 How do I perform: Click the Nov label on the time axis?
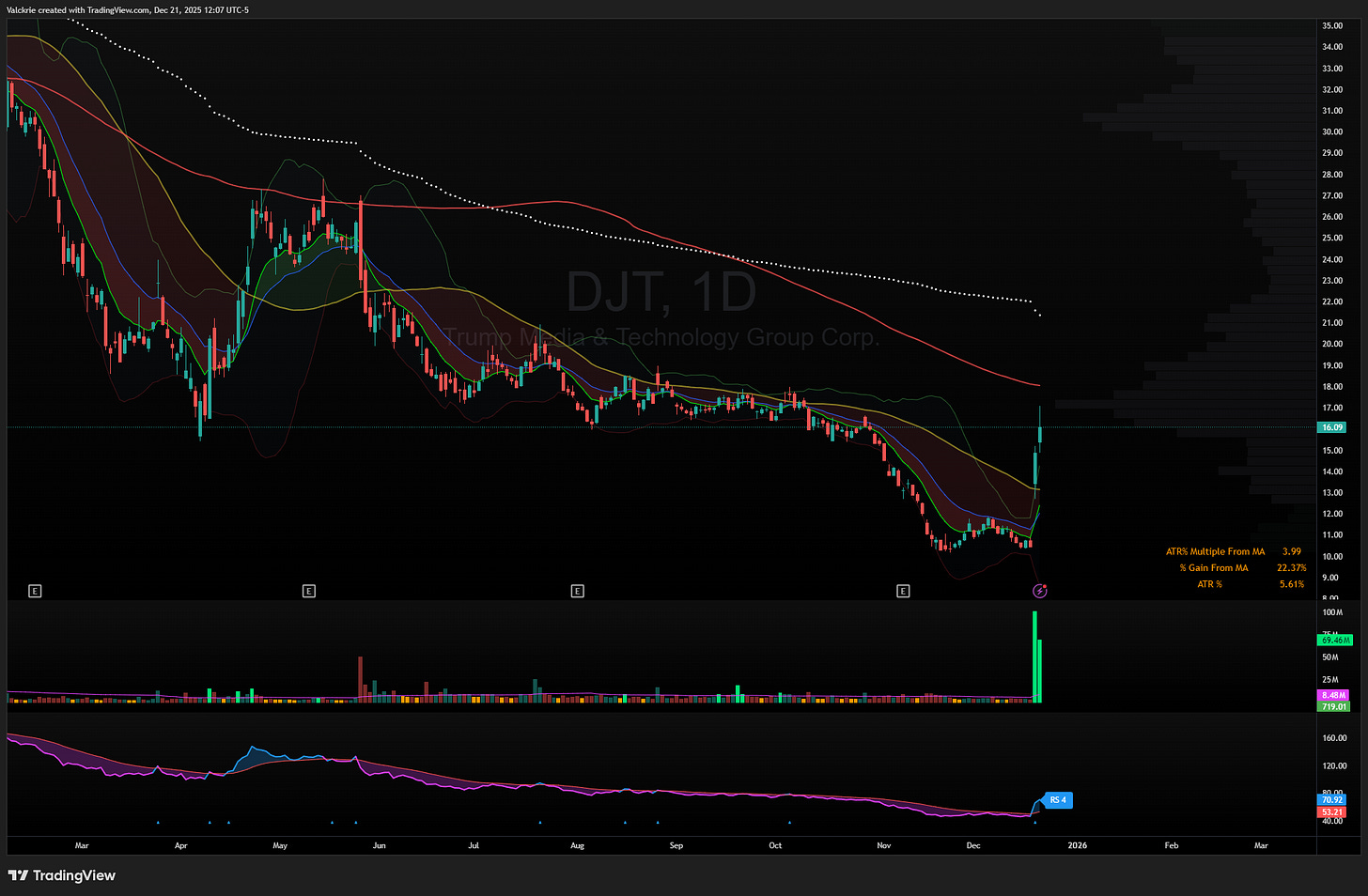[884, 845]
